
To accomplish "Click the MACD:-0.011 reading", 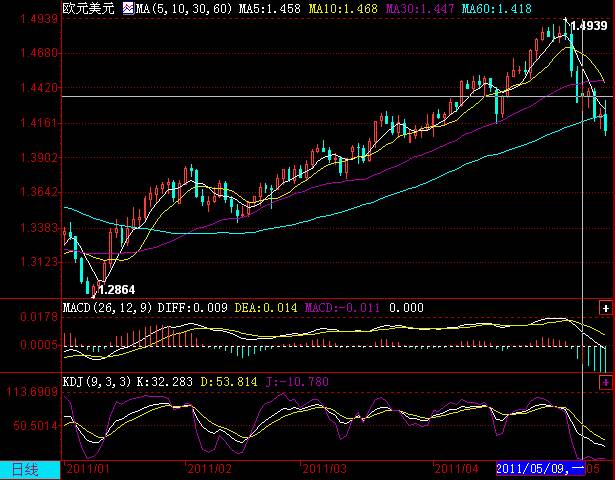I will click(x=342, y=308).
